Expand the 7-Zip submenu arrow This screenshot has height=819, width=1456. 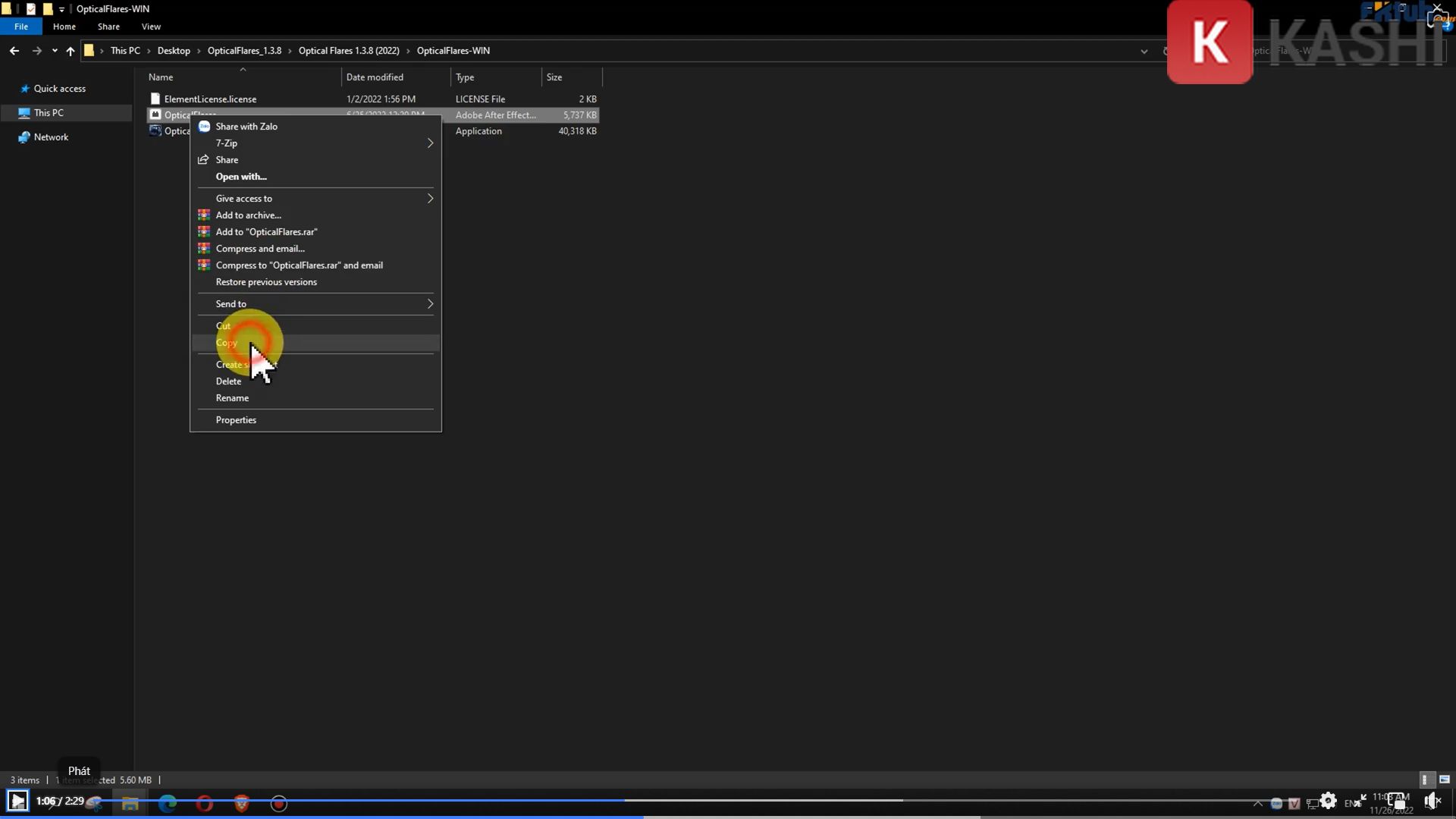point(430,143)
